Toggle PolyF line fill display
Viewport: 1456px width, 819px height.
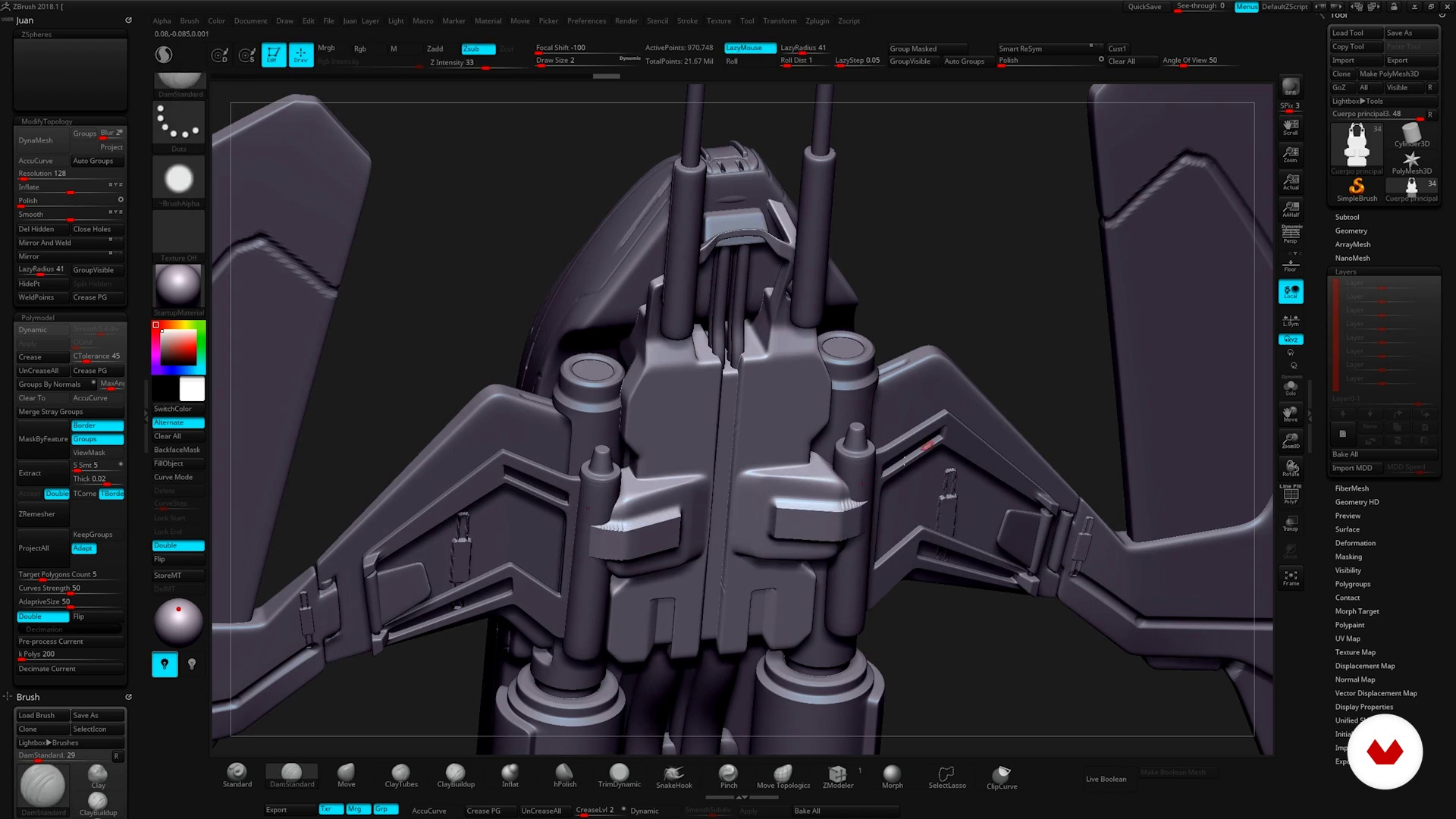pos(1291,494)
